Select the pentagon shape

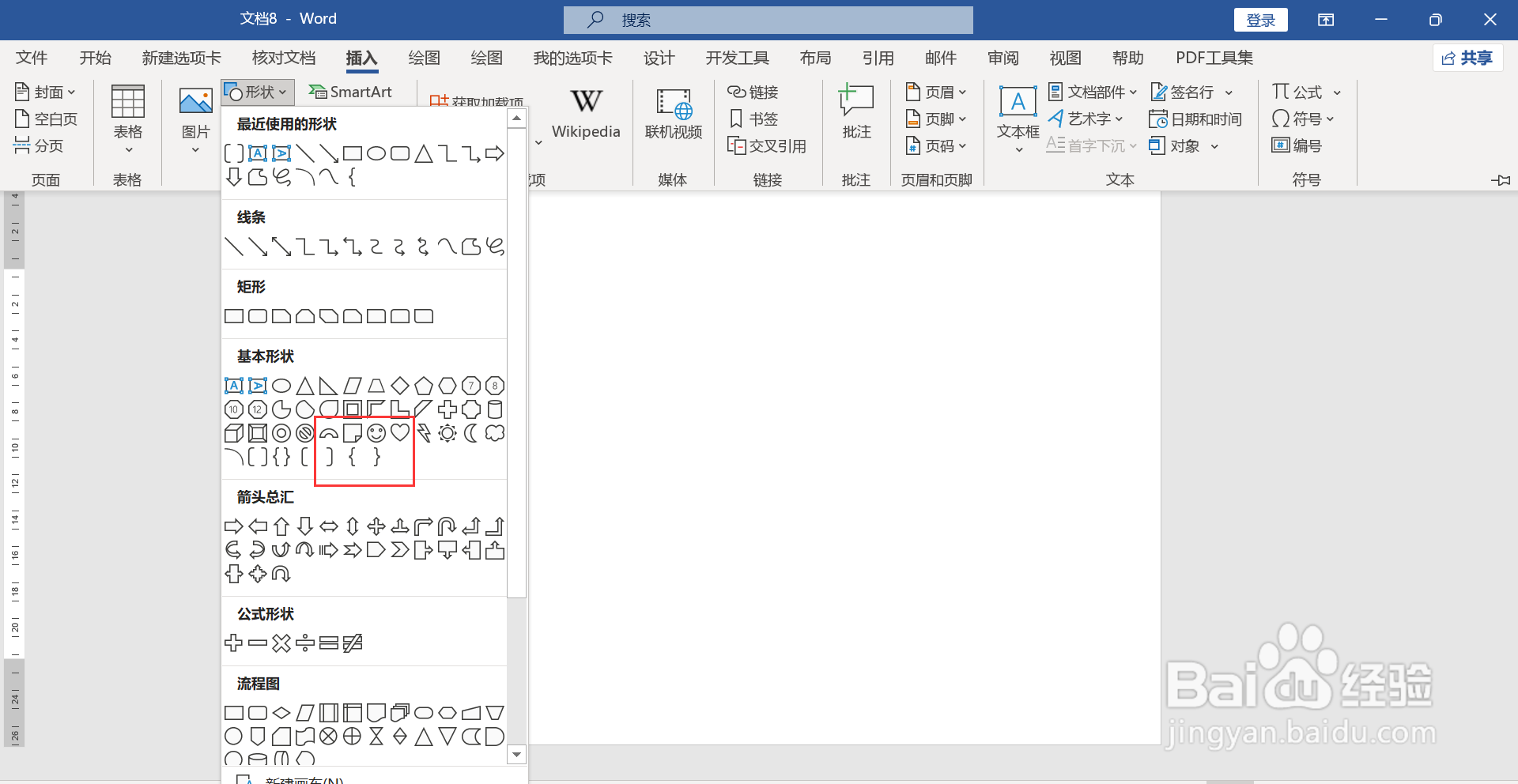[424, 386]
